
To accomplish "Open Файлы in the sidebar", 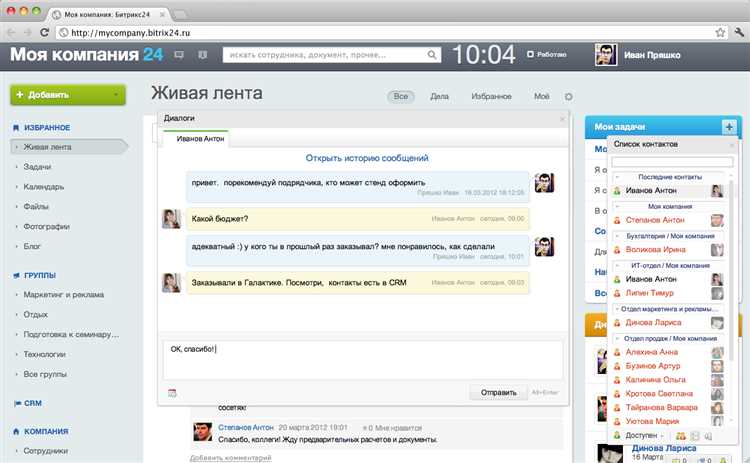I will coord(36,207).
